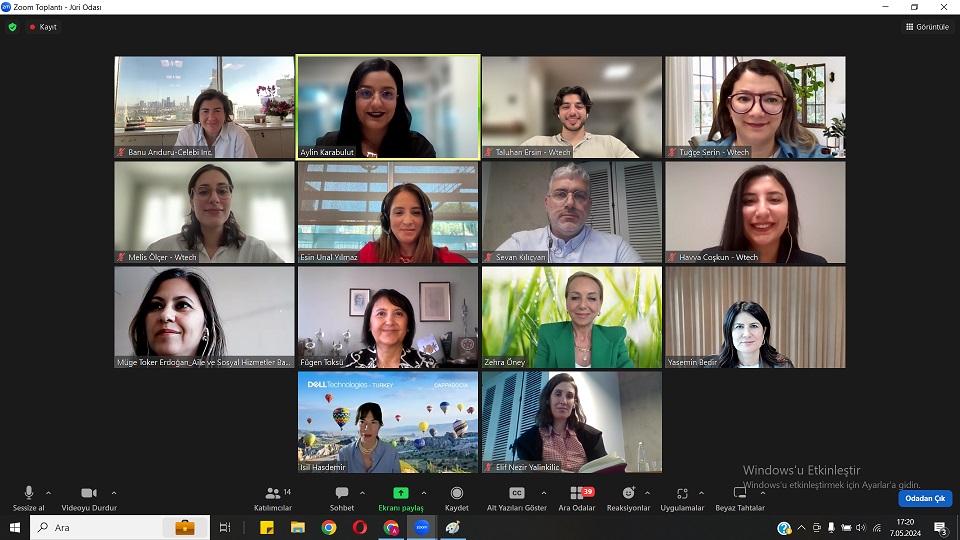This screenshot has height=540, width=960.
Task: Open the Reaksiyonlar reactions menu
Action: coord(628,498)
